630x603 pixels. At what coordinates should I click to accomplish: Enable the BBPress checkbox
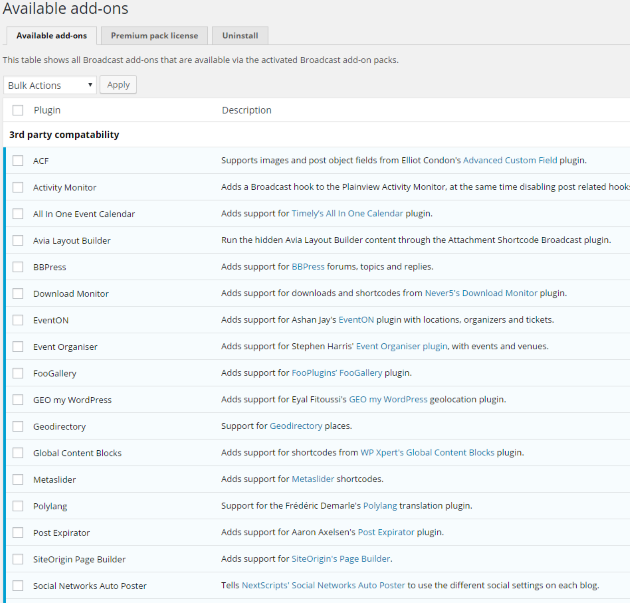click(x=18, y=267)
